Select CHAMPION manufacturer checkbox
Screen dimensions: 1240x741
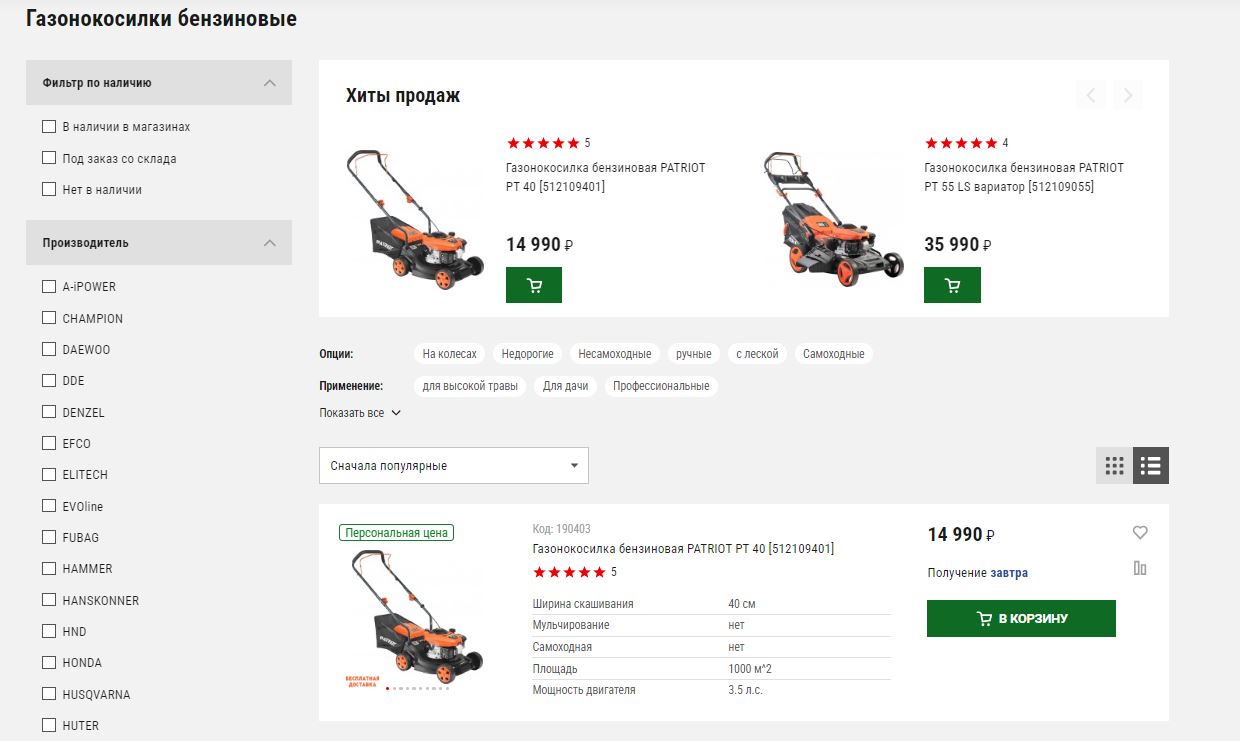[49, 318]
